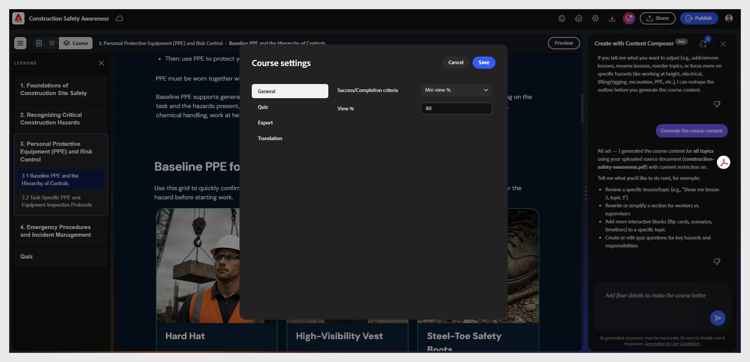This screenshot has width=750, height=362.
Task: Open lesson 1 Foundations of Construction Site Safety
Action: point(61,89)
